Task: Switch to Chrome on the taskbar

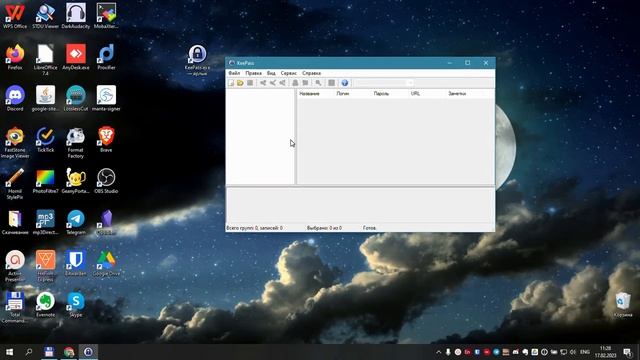Action: [x=69, y=352]
